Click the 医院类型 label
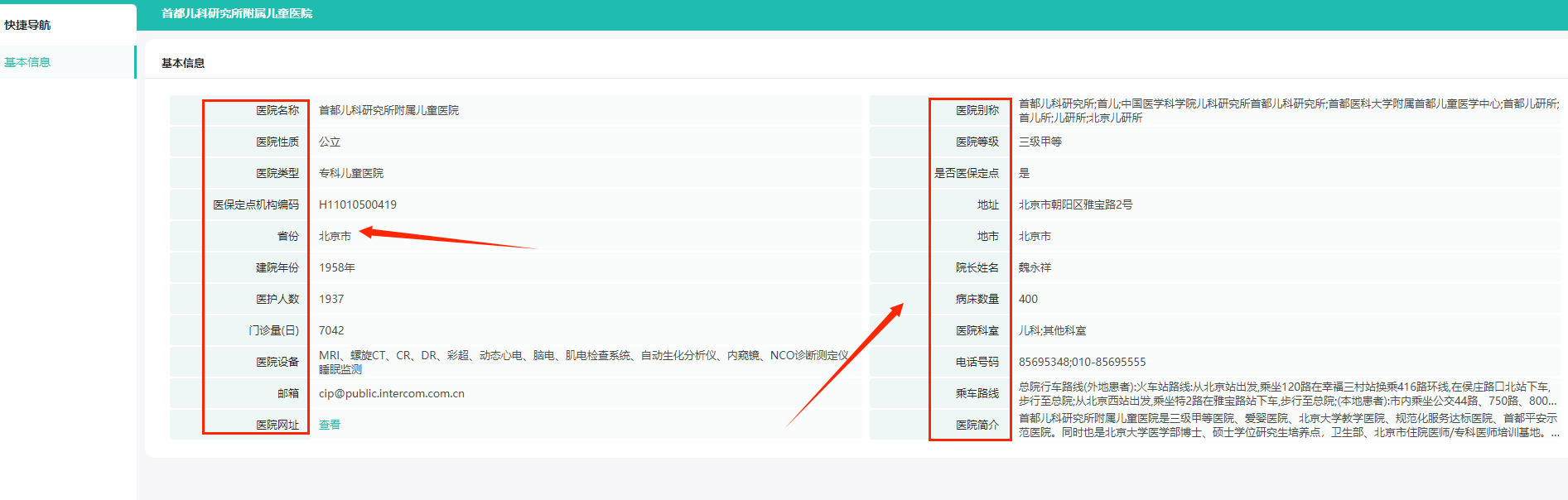This screenshot has height=500, width=1568. 277,173
